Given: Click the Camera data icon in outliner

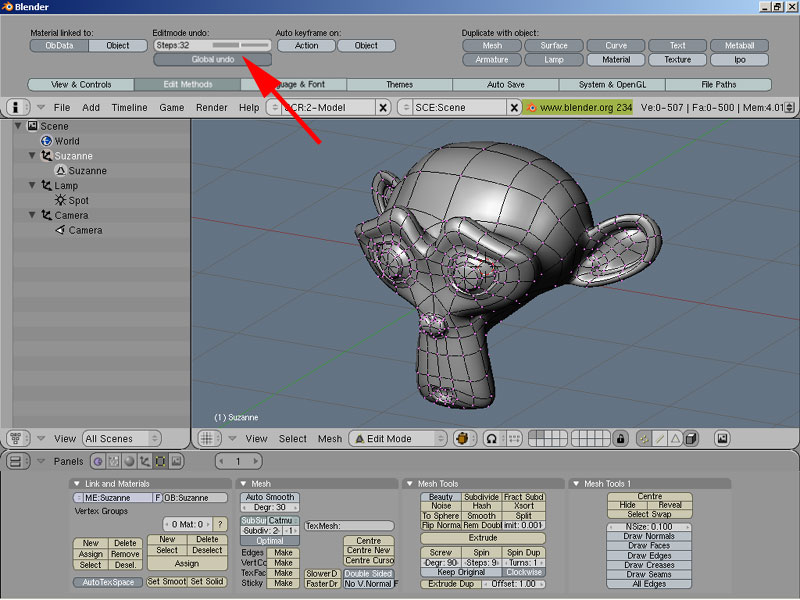Looking at the screenshot, I should (x=60, y=230).
